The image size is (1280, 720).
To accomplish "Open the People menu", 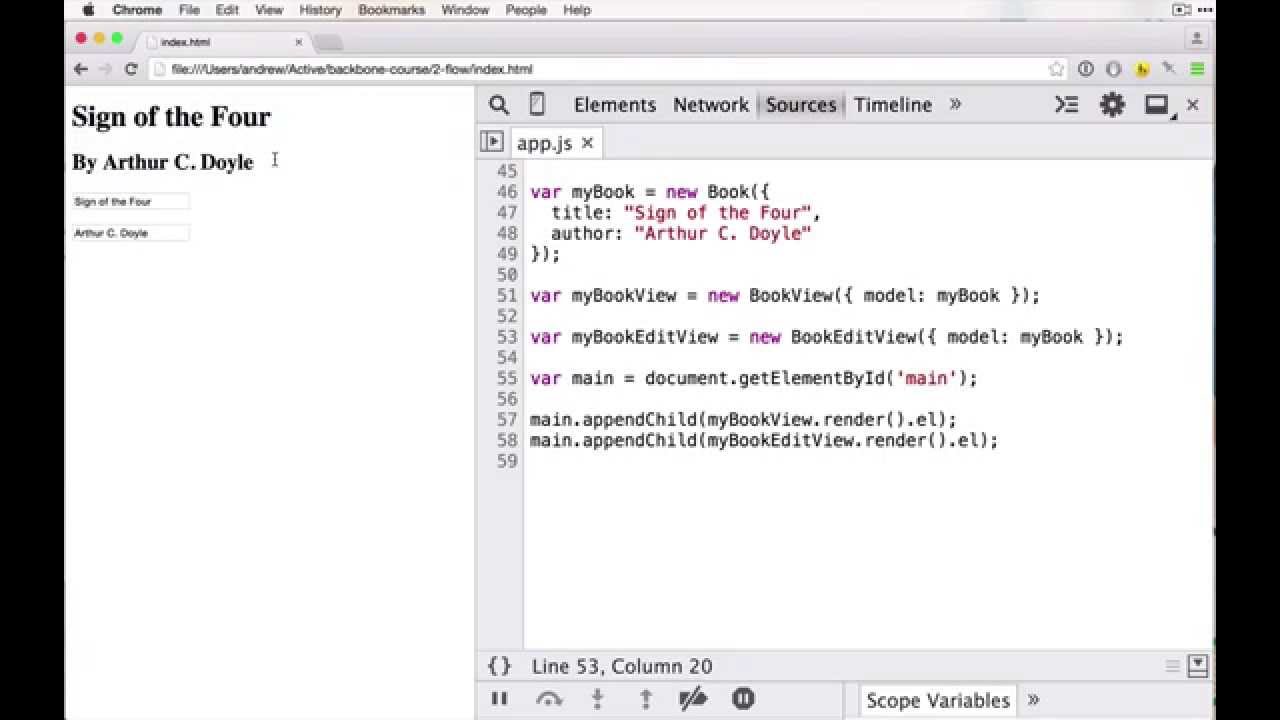I will [x=526, y=10].
